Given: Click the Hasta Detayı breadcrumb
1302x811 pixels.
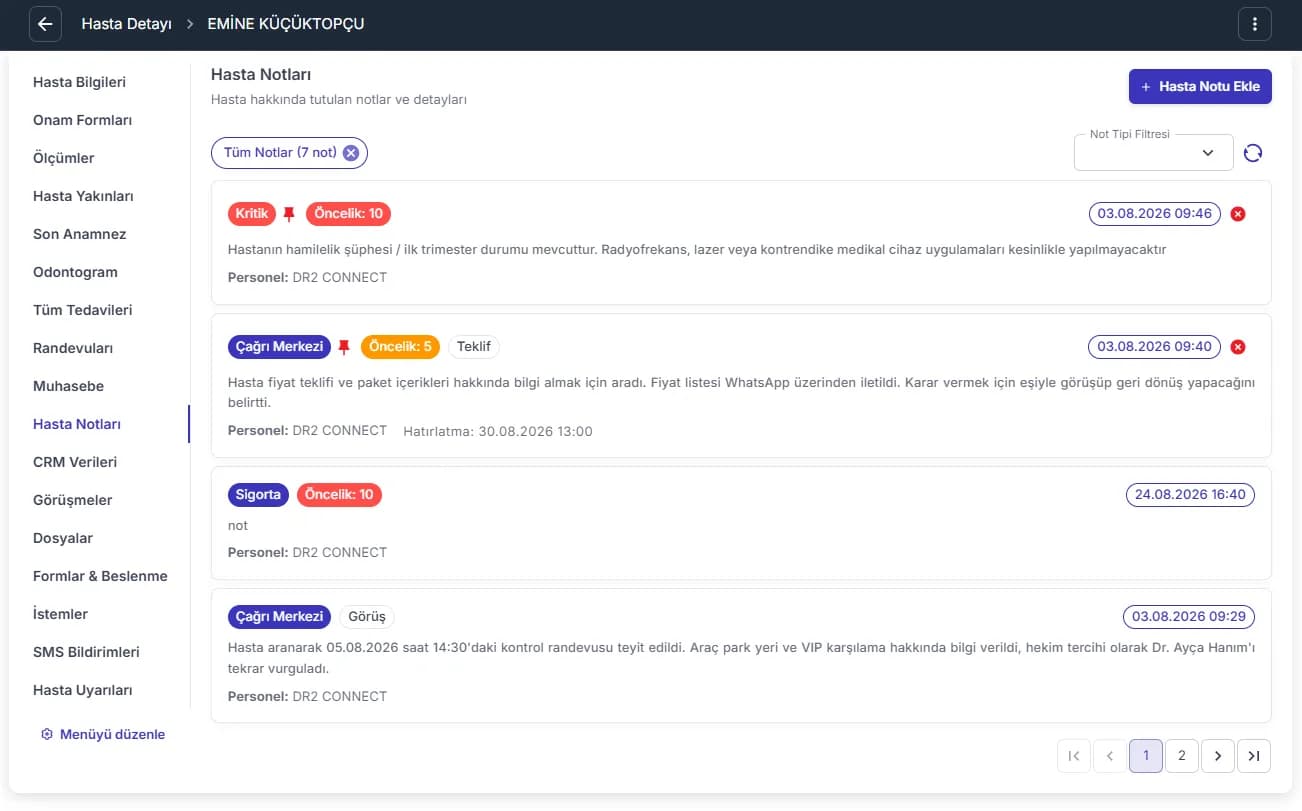Looking at the screenshot, I should [127, 24].
